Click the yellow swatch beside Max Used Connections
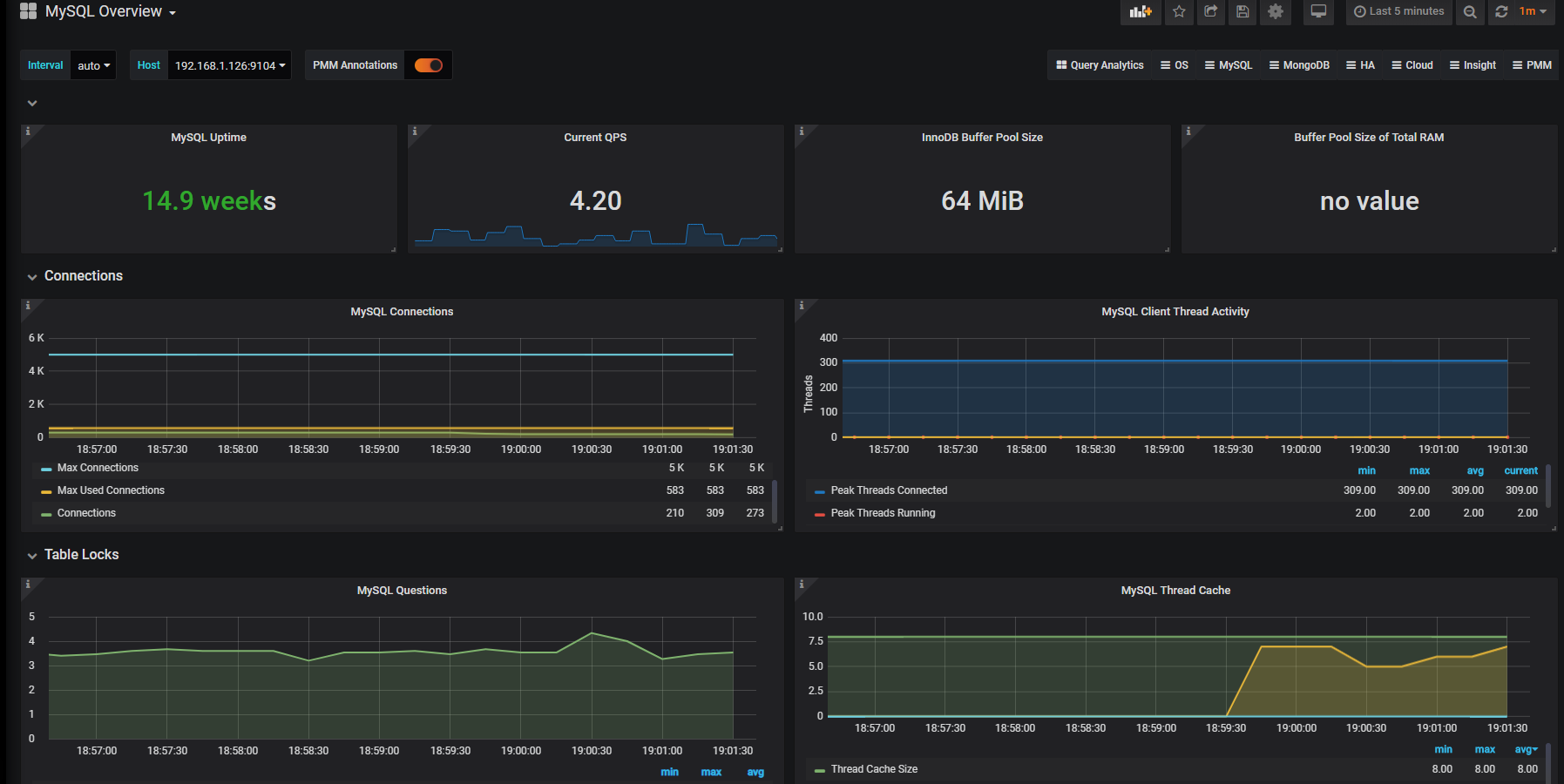This screenshot has width=1564, height=784. 46,491
